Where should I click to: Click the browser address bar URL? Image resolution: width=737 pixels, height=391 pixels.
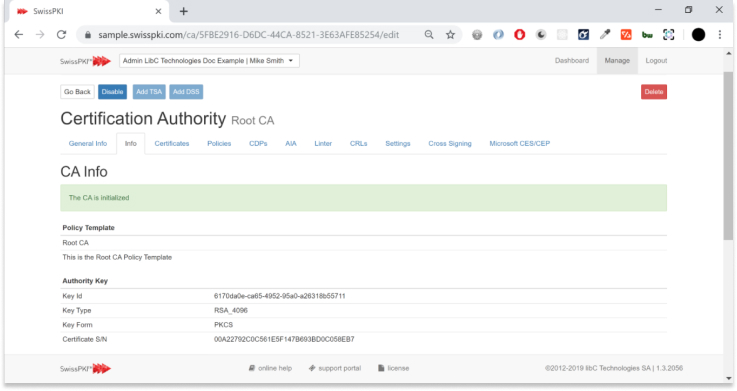tap(248, 35)
